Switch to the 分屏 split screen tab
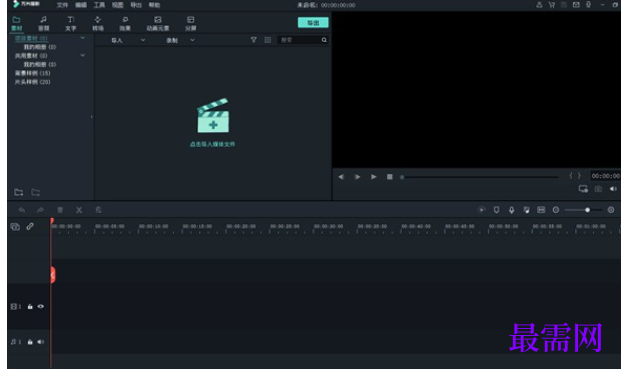The height and width of the screenshot is (369, 621). [x=190, y=24]
